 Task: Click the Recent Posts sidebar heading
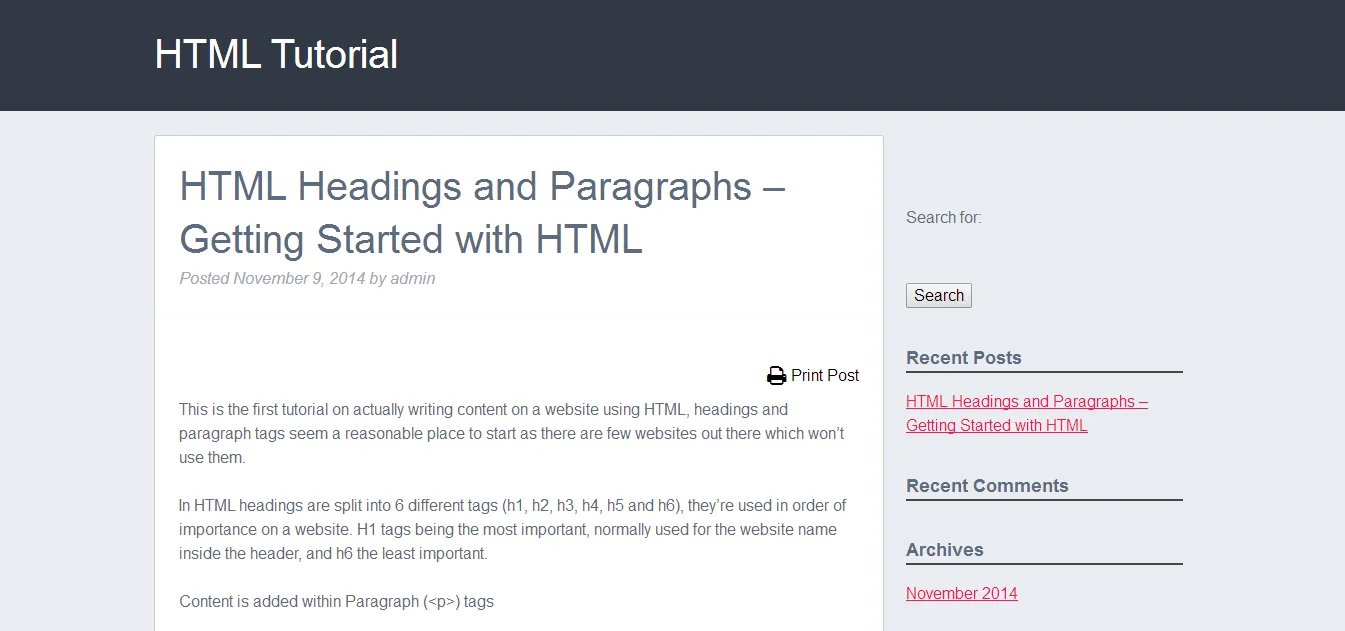point(964,357)
